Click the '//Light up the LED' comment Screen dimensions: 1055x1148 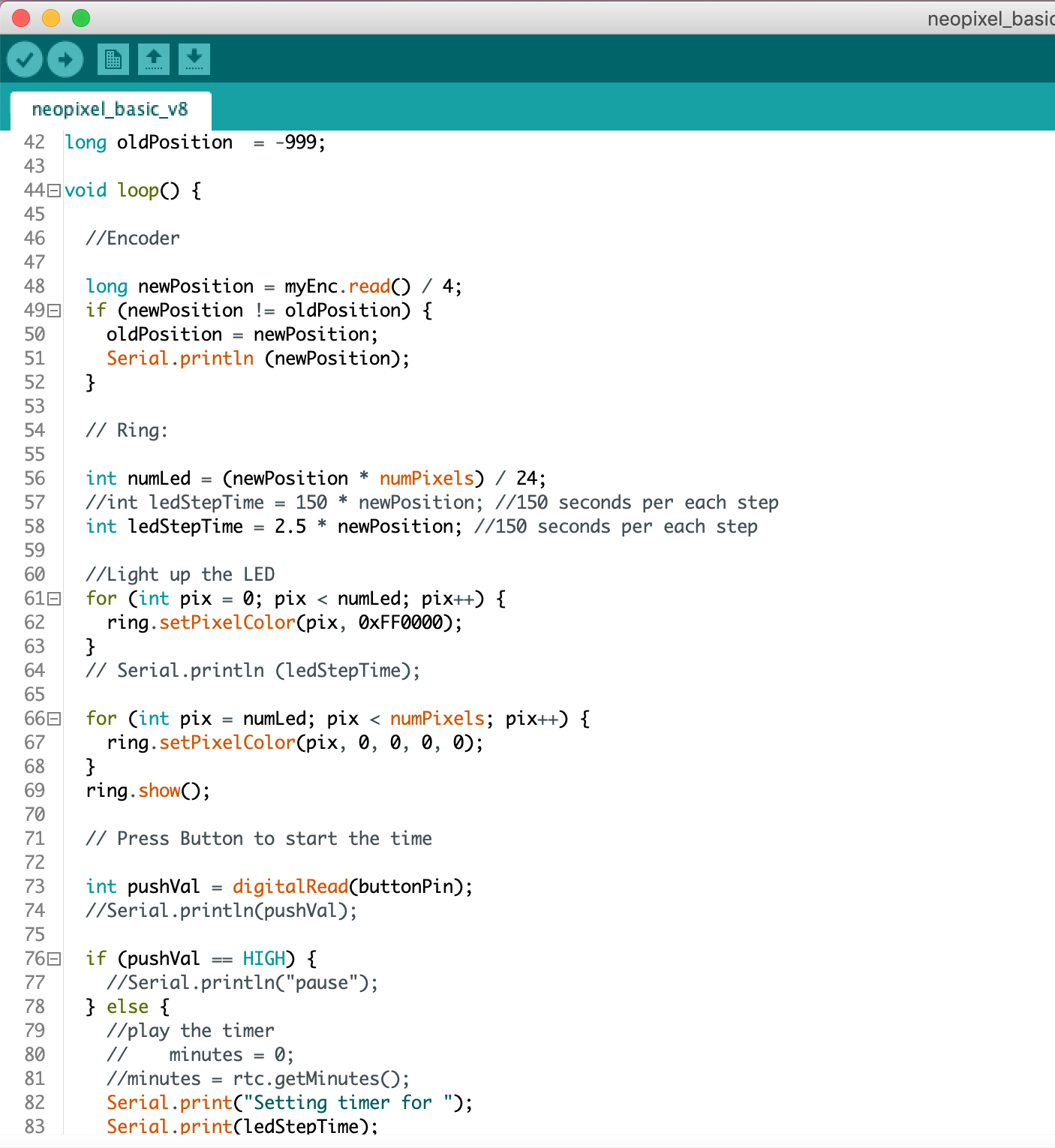(x=180, y=575)
